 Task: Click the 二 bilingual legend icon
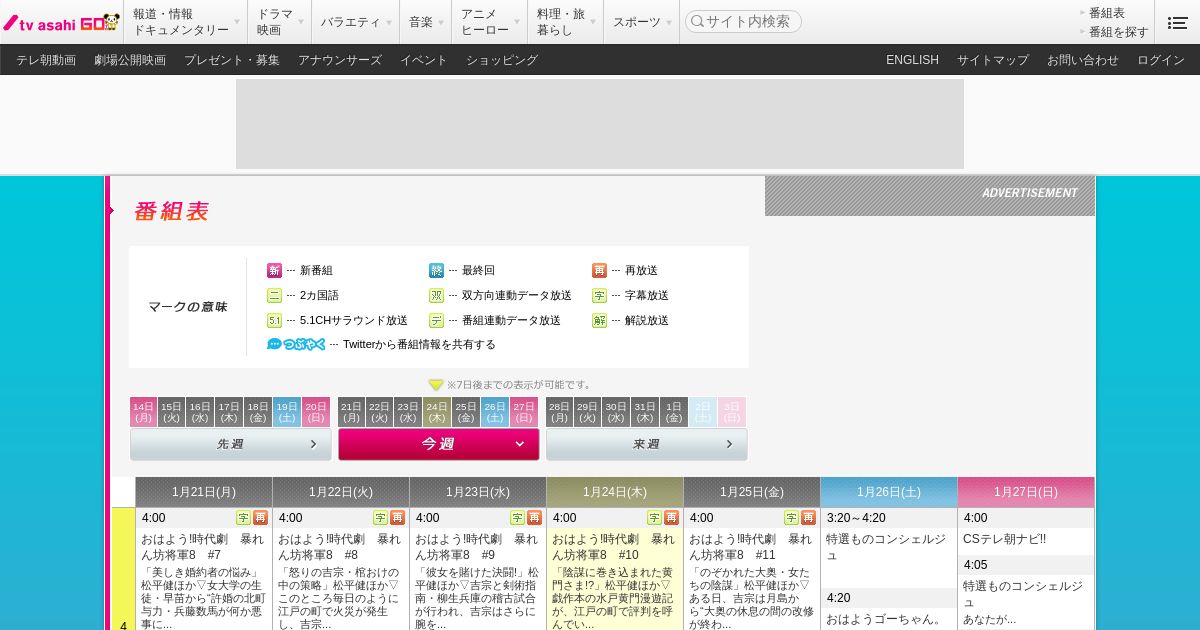pos(274,296)
